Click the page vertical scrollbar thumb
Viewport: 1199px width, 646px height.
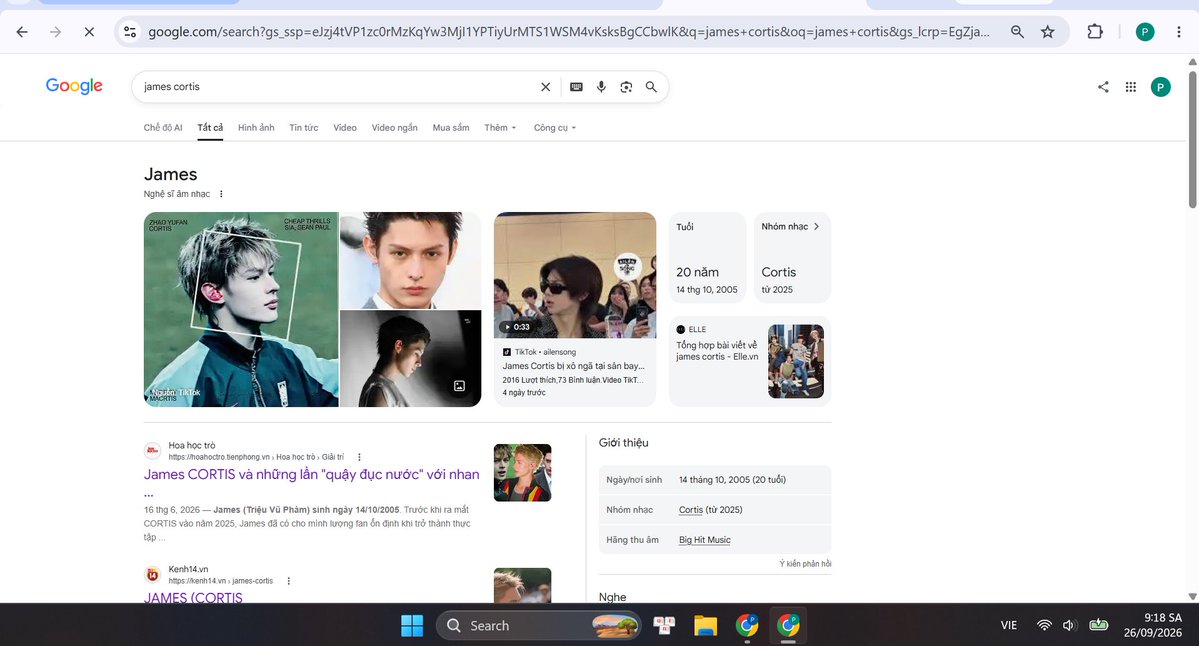(1192, 139)
